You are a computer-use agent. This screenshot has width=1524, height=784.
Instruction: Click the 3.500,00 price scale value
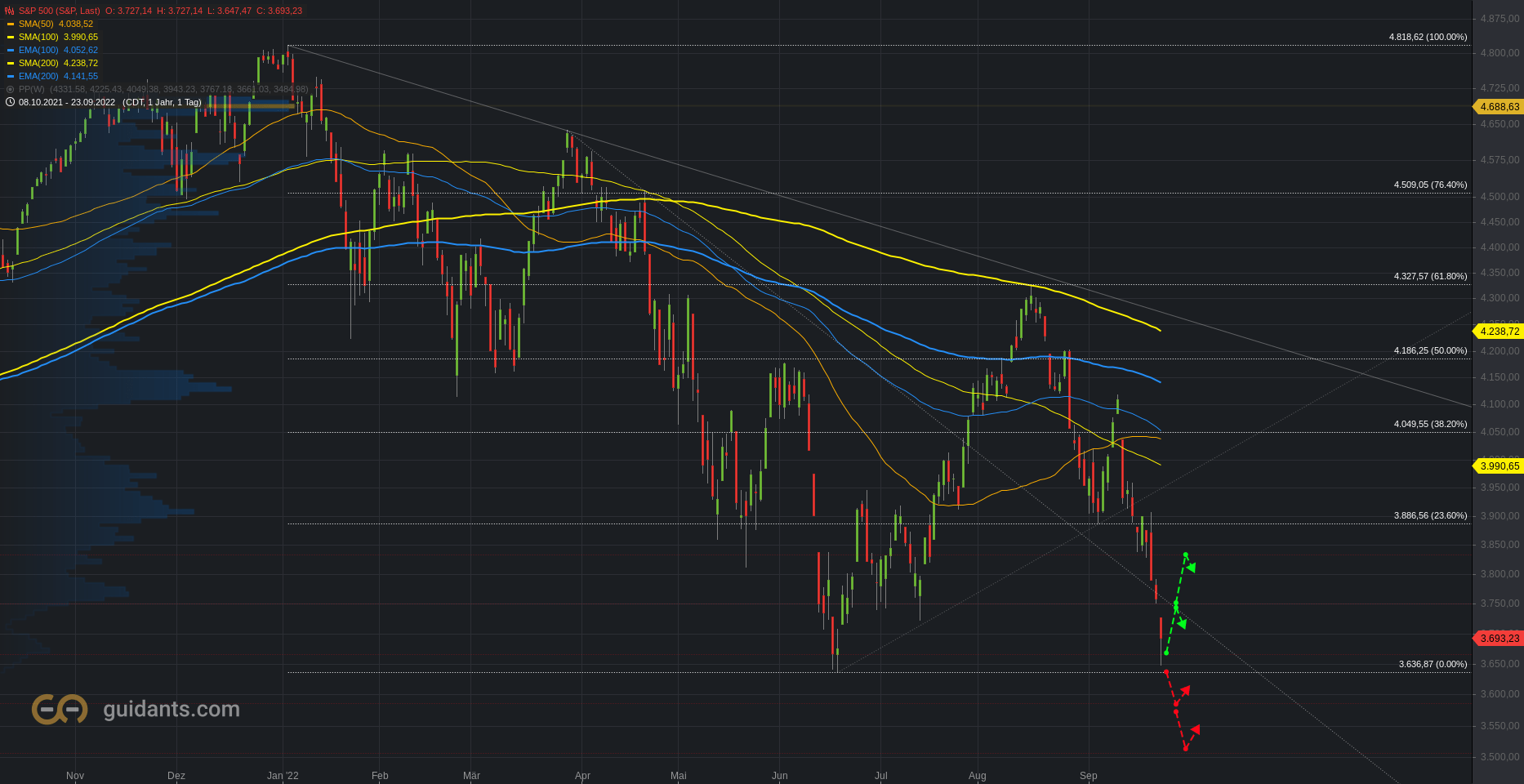tap(1499, 757)
